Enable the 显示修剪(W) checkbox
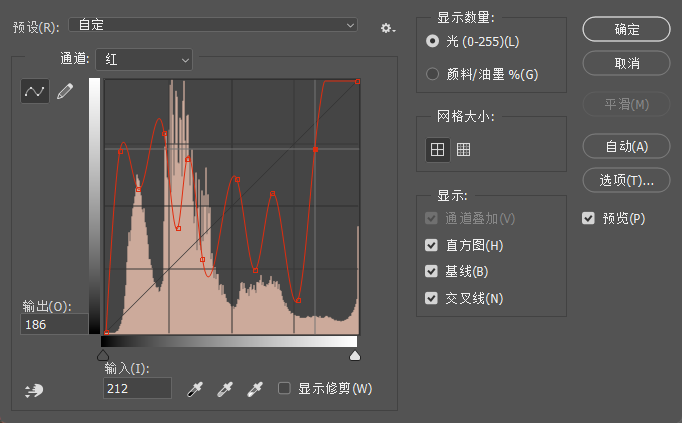Viewport: 682px width, 423px height. click(284, 388)
